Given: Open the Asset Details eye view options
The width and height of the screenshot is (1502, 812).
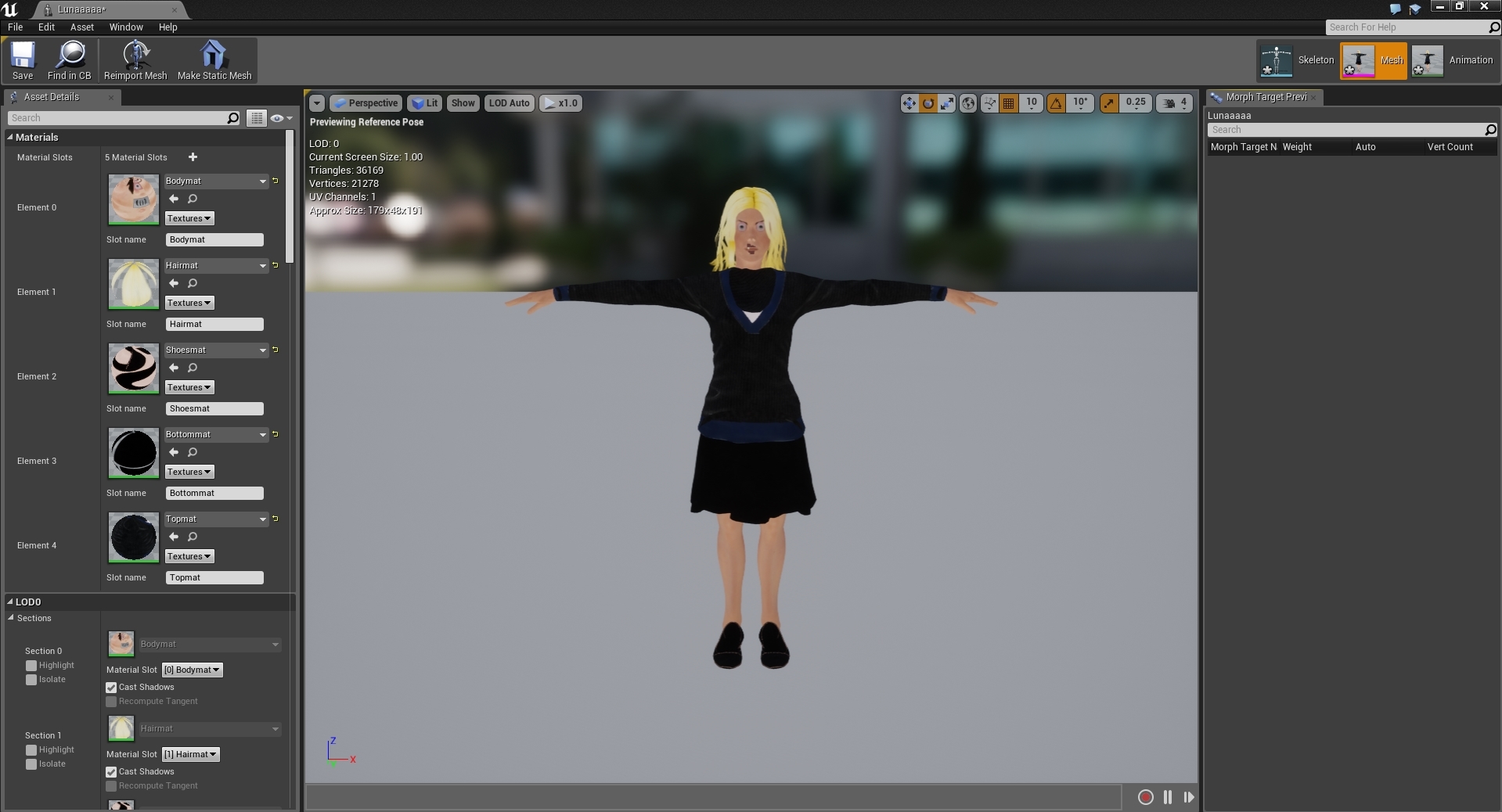Looking at the screenshot, I should (280, 118).
